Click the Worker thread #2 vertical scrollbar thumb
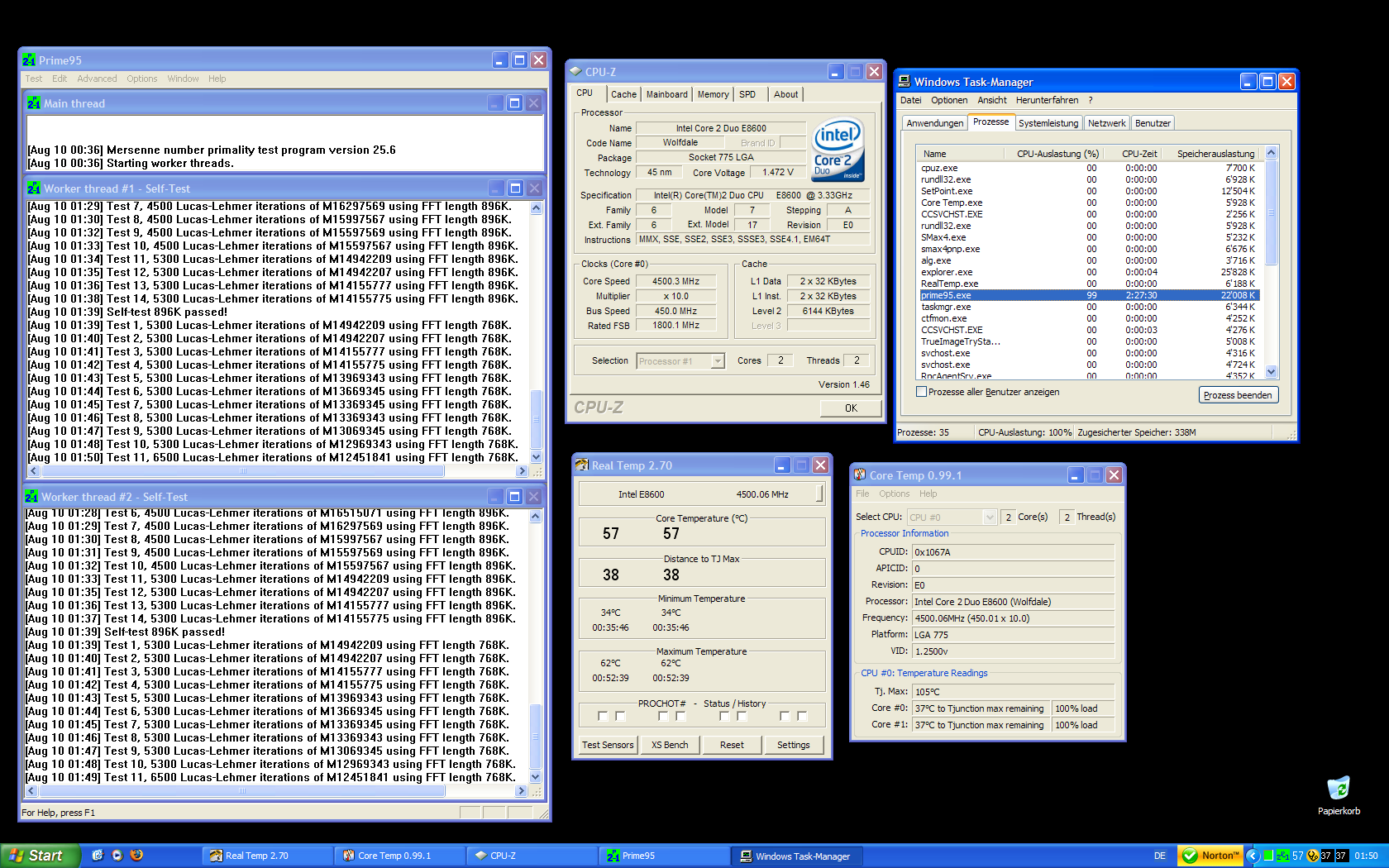Image resolution: width=1389 pixels, height=868 pixels. pyautogui.click(x=535, y=736)
